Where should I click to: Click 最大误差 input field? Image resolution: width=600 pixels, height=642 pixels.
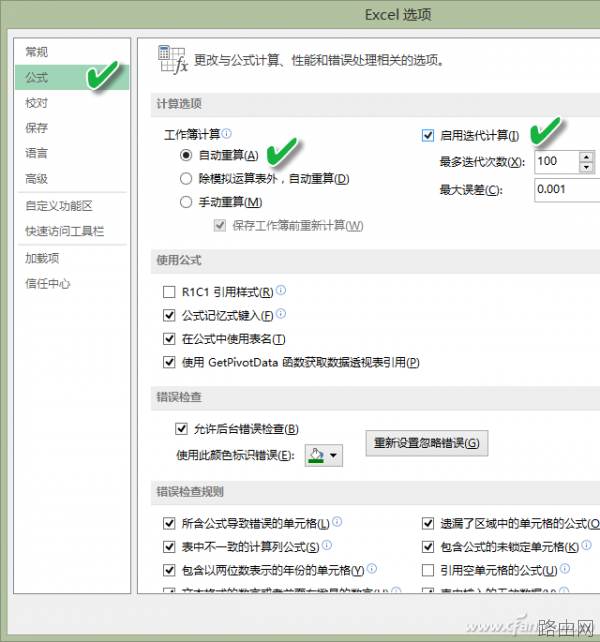567,190
